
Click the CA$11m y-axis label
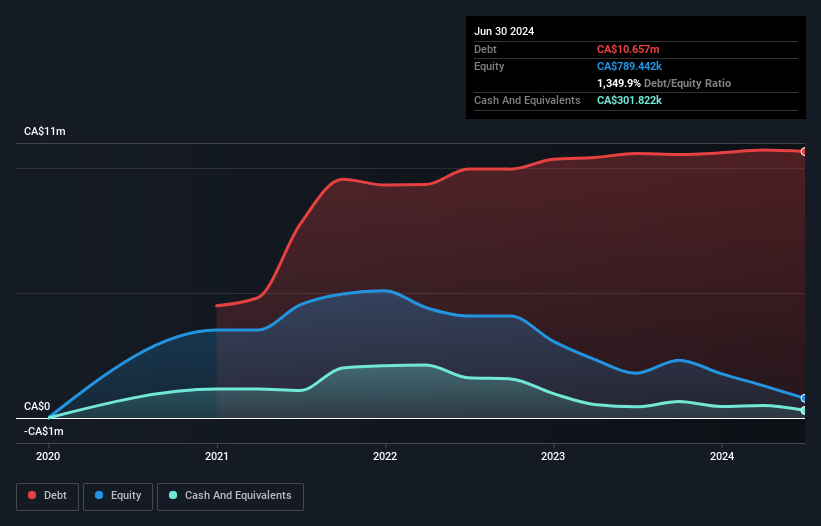coord(45,131)
